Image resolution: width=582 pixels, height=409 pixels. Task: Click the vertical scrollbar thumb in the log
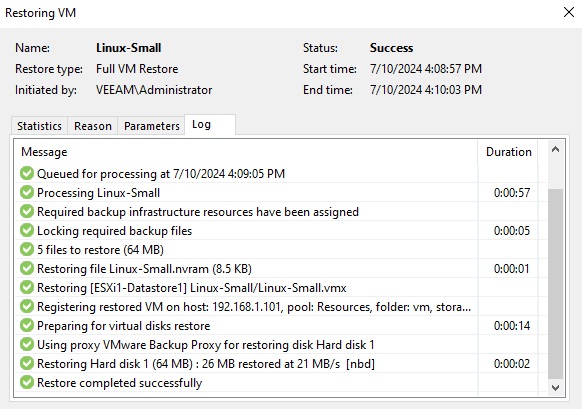coord(555,284)
